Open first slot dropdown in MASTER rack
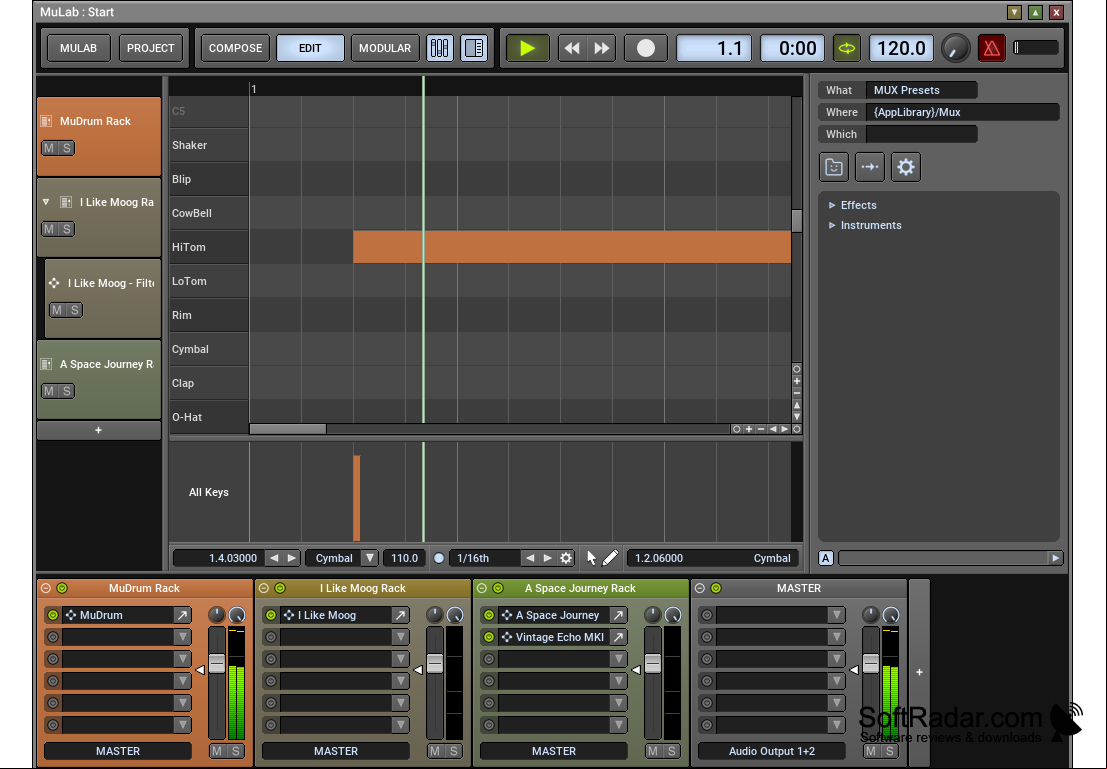Screen dimensions: 1107x769 point(837,615)
